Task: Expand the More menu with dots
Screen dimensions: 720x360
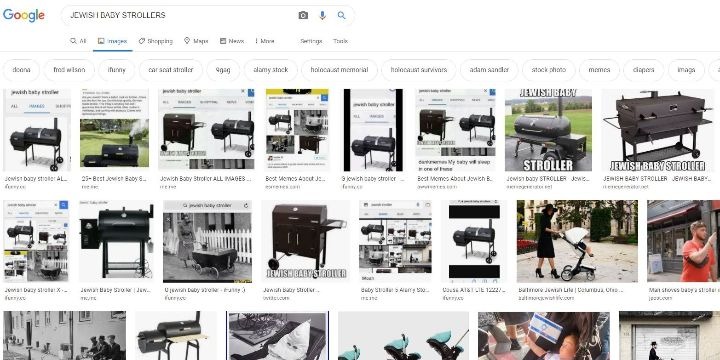Action: [x=265, y=41]
